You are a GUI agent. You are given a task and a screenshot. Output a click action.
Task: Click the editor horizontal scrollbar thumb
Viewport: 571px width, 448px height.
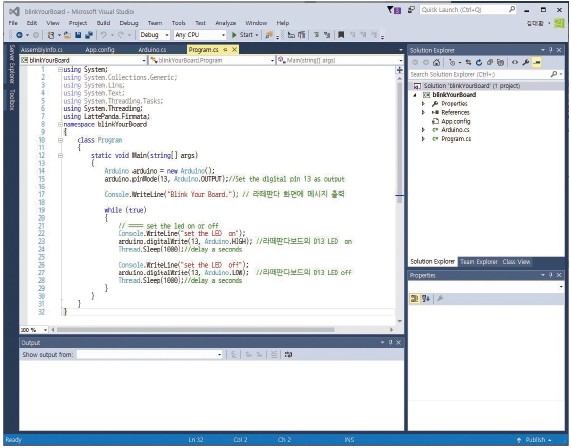tap(195, 330)
